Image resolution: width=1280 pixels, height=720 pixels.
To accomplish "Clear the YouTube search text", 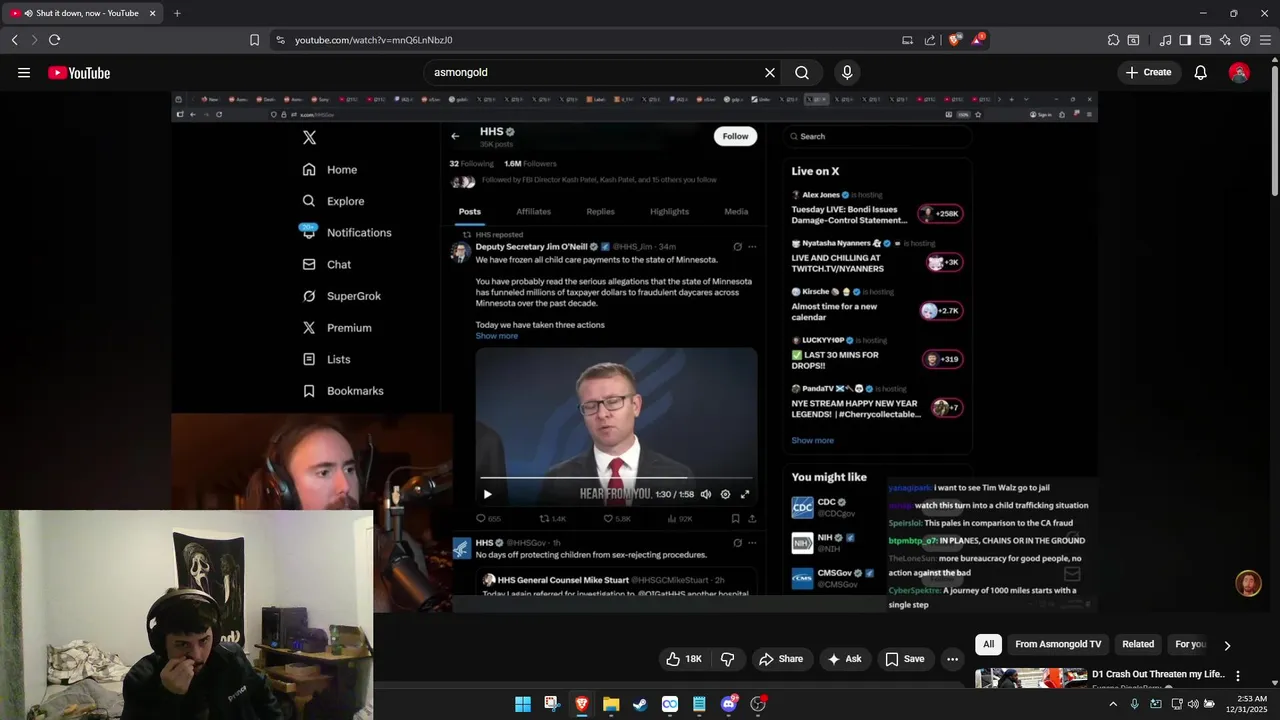I will [770, 72].
